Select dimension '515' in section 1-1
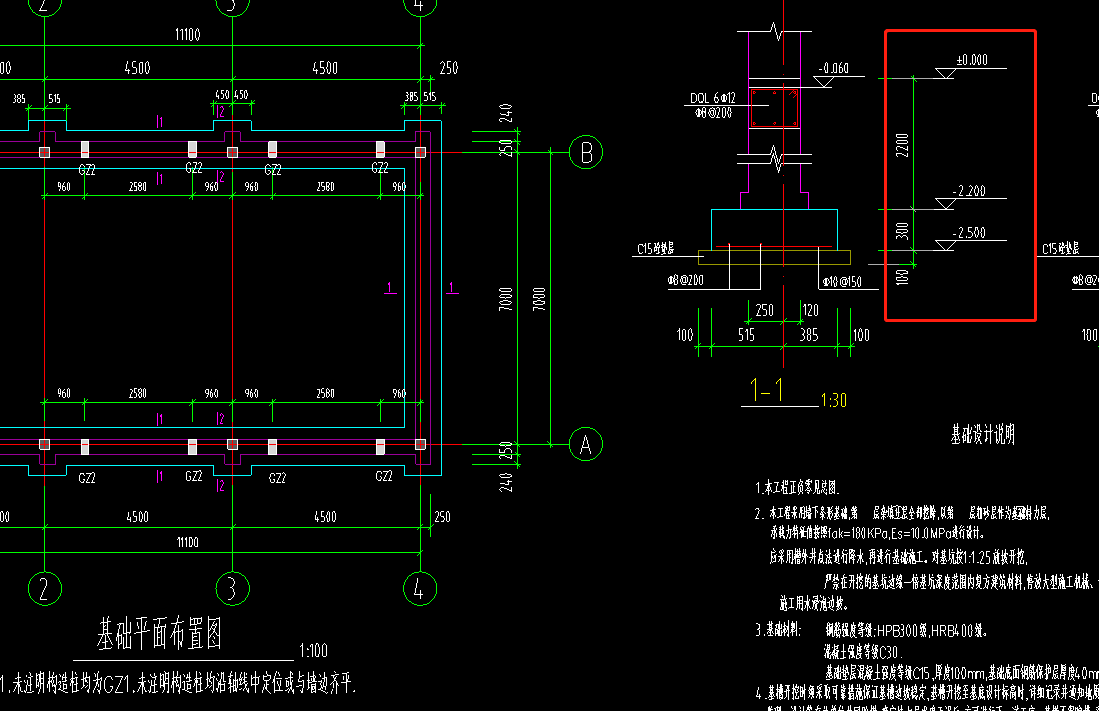1099x711 pixels. pos(746,335)
